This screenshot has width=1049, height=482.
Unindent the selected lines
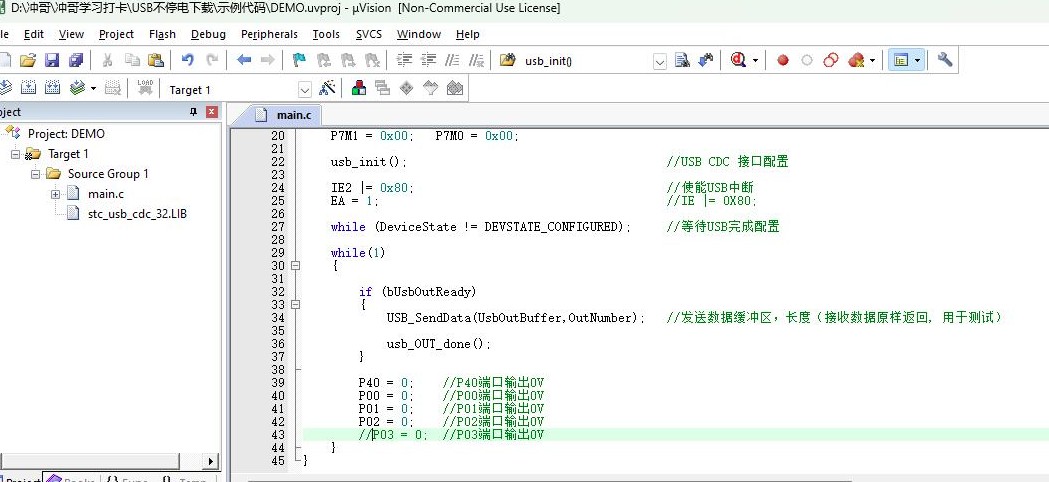(428, 60)
